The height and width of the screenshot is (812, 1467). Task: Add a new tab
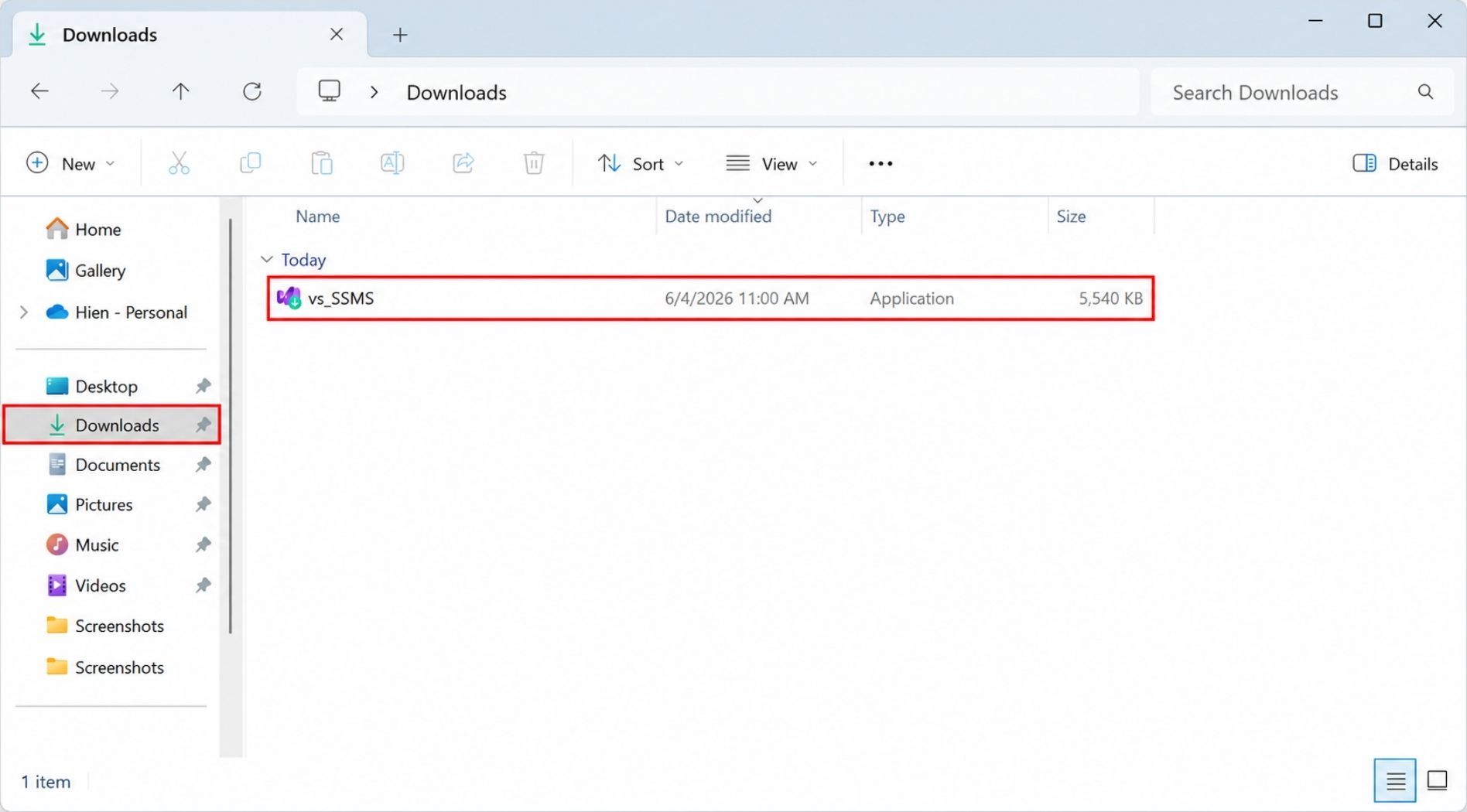coord(399,34)
